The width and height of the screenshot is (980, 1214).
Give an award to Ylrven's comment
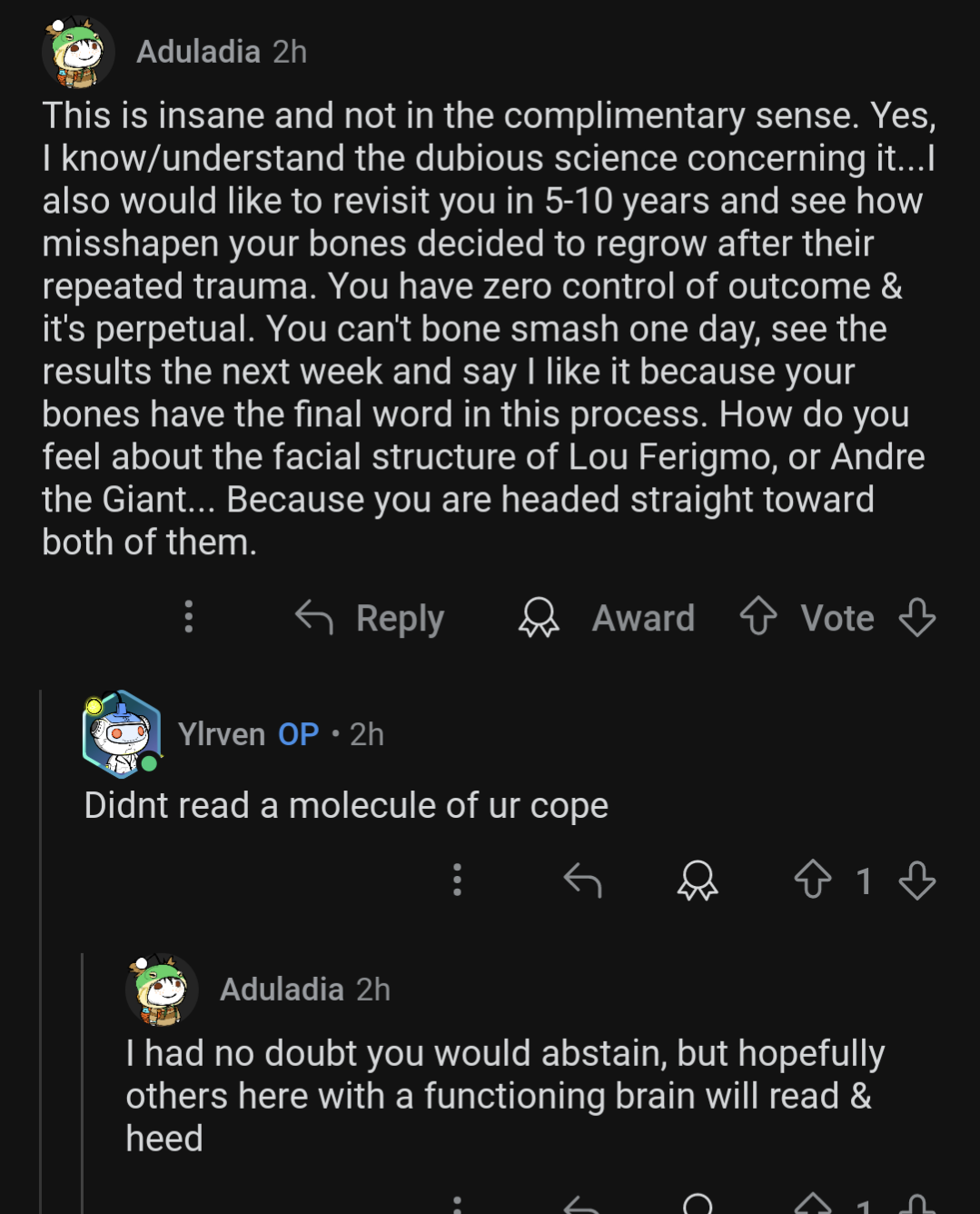698,880
